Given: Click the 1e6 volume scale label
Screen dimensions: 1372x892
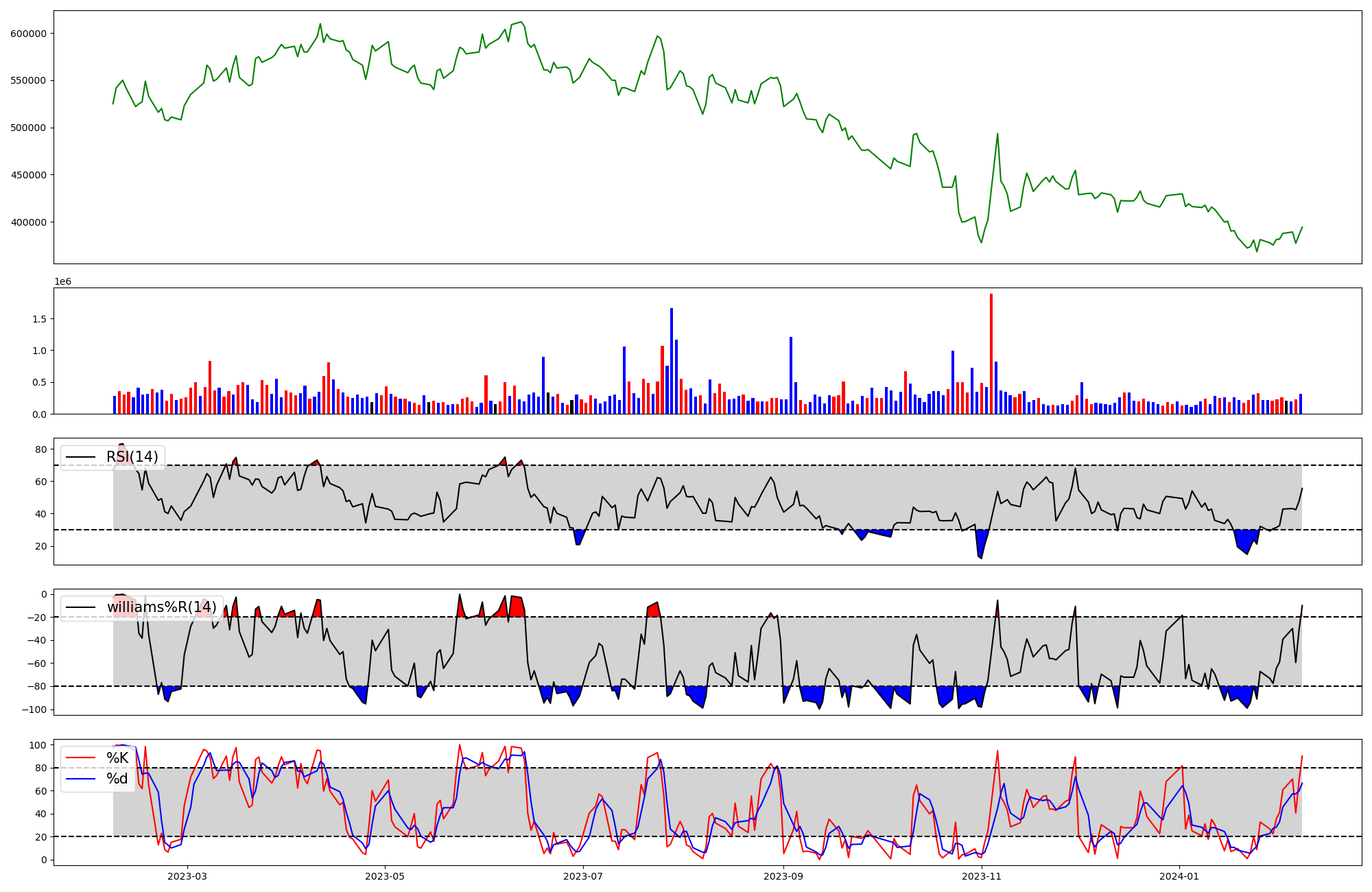Looking at the screenshot, I should 62,282.
